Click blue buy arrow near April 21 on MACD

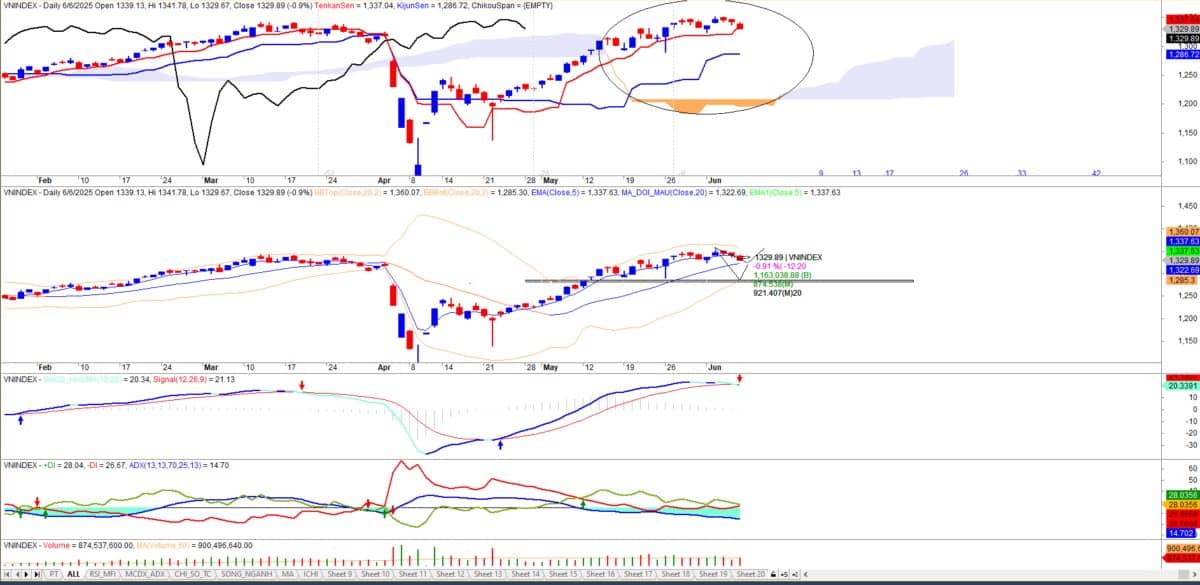click(x=500, y=443)
